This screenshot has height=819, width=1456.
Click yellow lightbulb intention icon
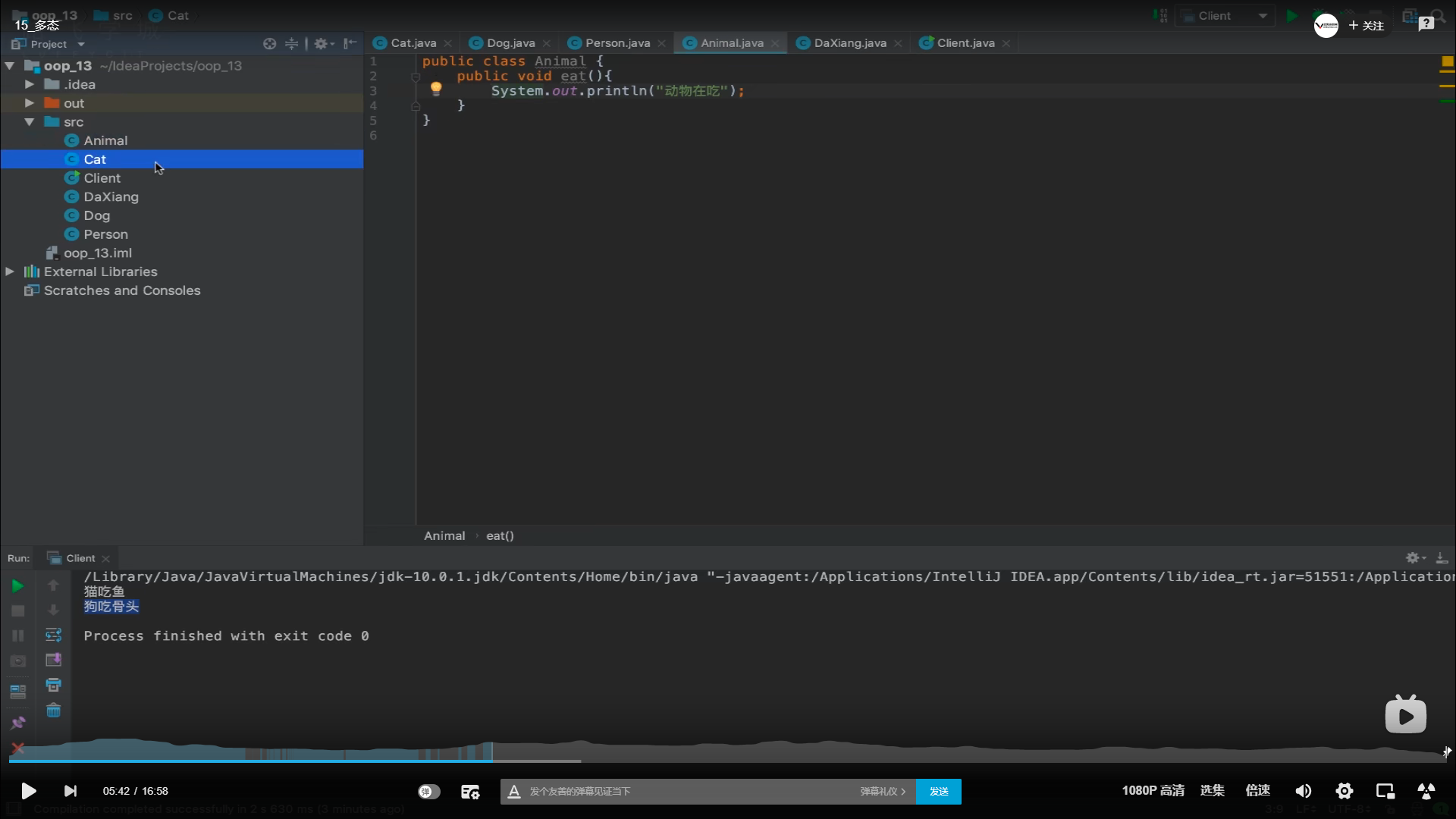click(436, 89)
